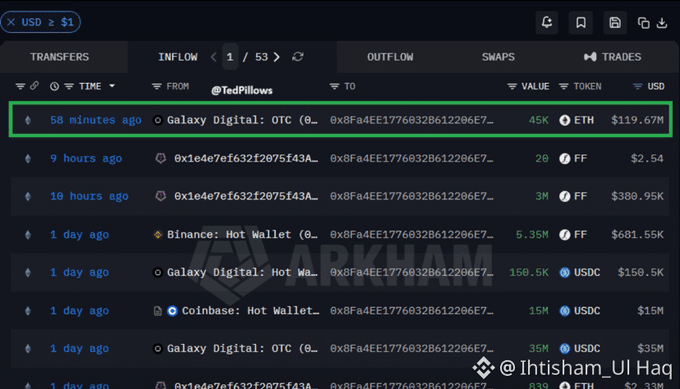680x389 pixels.
Task: Open the leftmost filter icon in header
Action: [x=20, y=86]
